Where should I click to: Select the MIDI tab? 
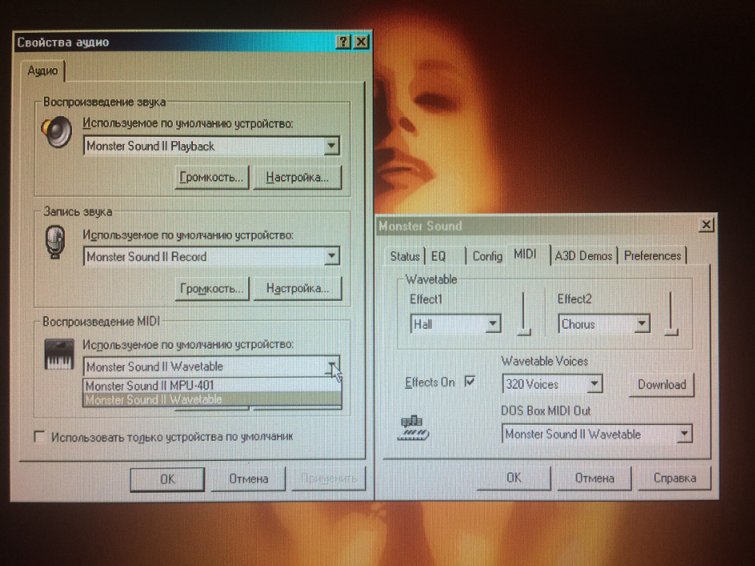(525, 254)
